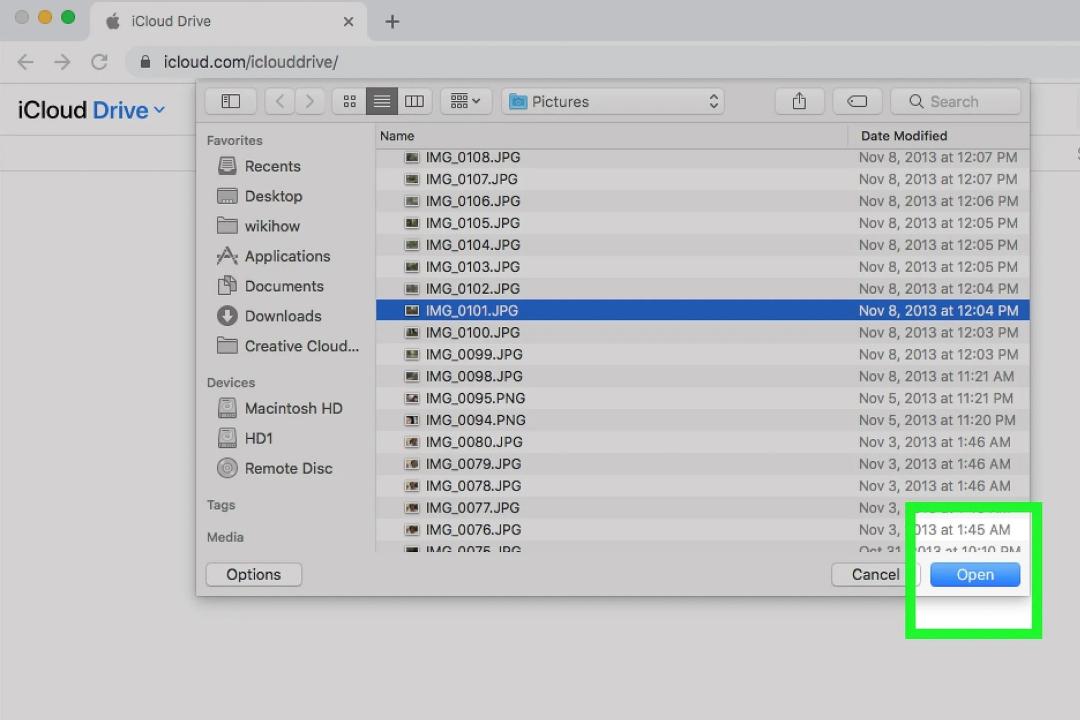Select file IMG_0105.JPG
The height and width of the screenshot is (720, 1080).
point(703,223)
